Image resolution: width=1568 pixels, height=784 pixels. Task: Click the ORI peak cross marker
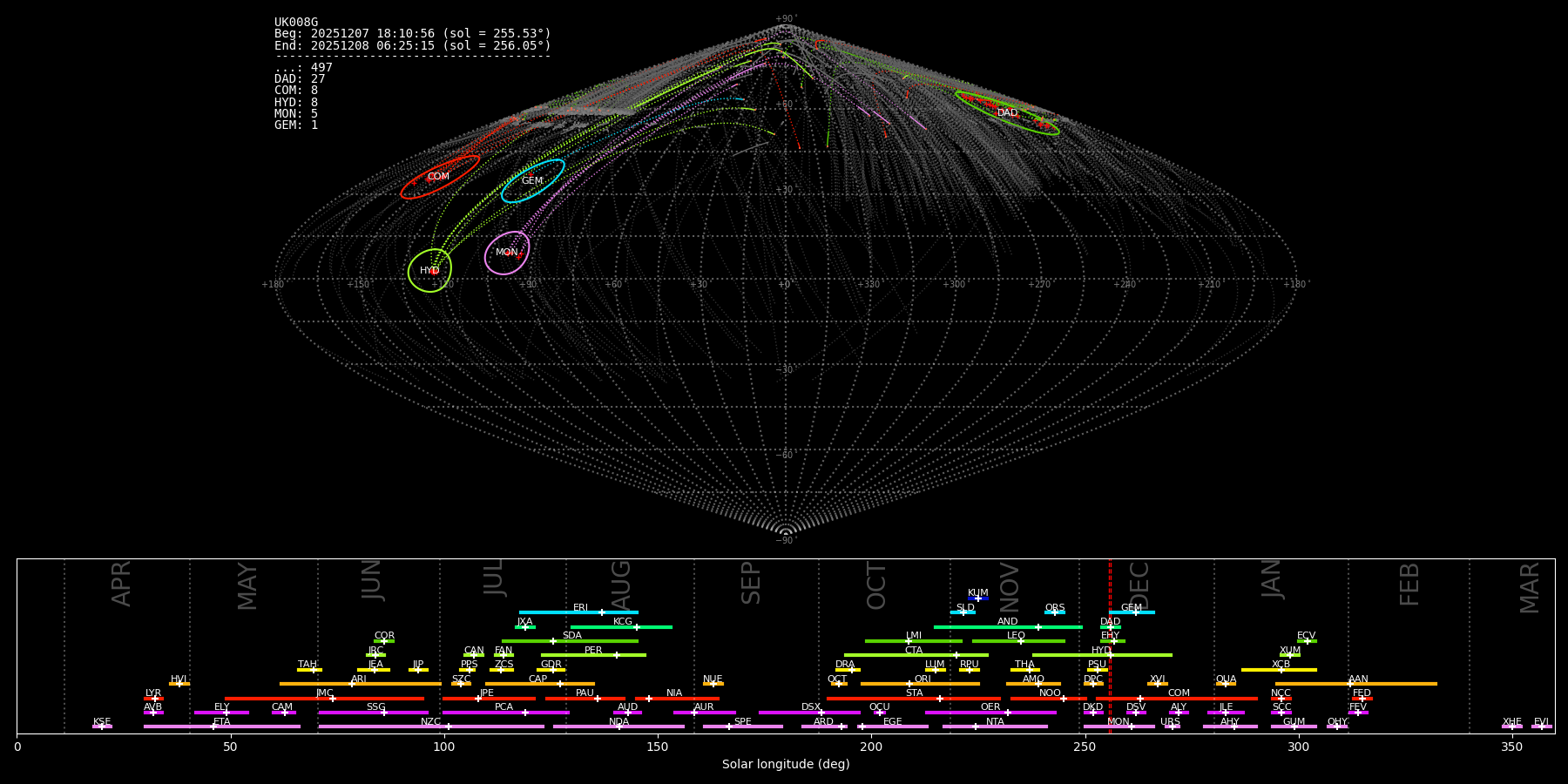(909, 684)
